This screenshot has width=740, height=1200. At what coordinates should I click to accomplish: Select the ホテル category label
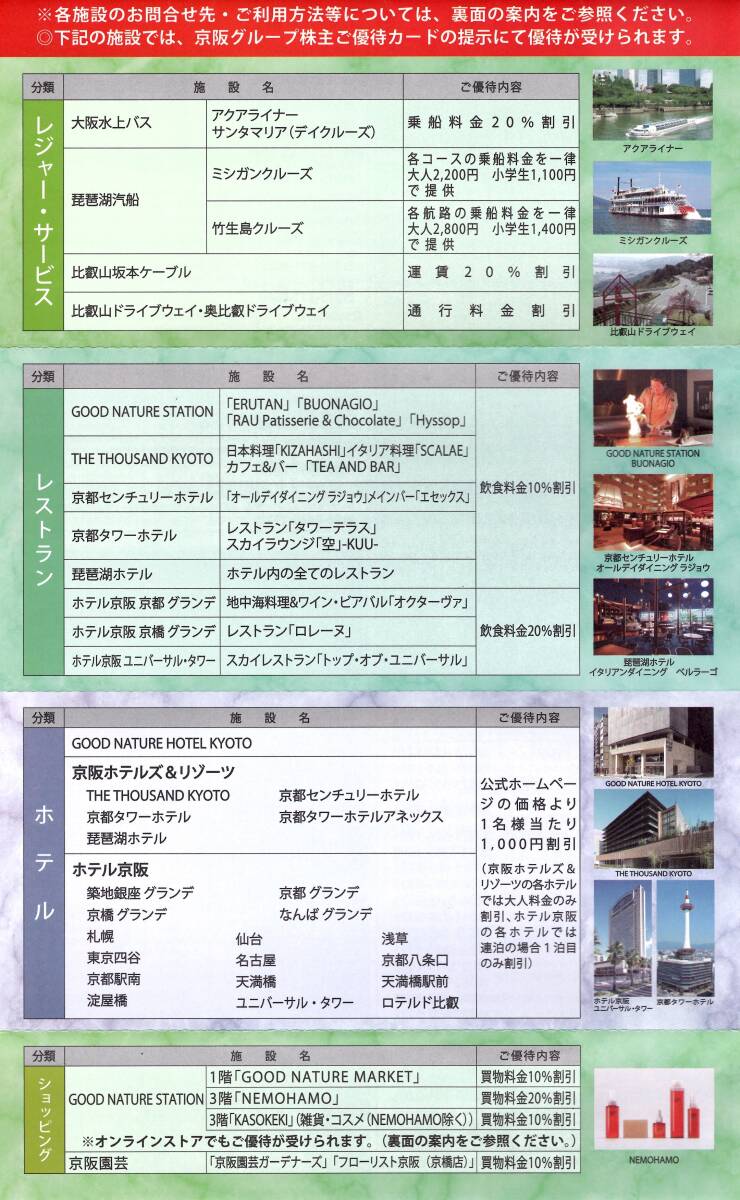[x=43, y=872]
